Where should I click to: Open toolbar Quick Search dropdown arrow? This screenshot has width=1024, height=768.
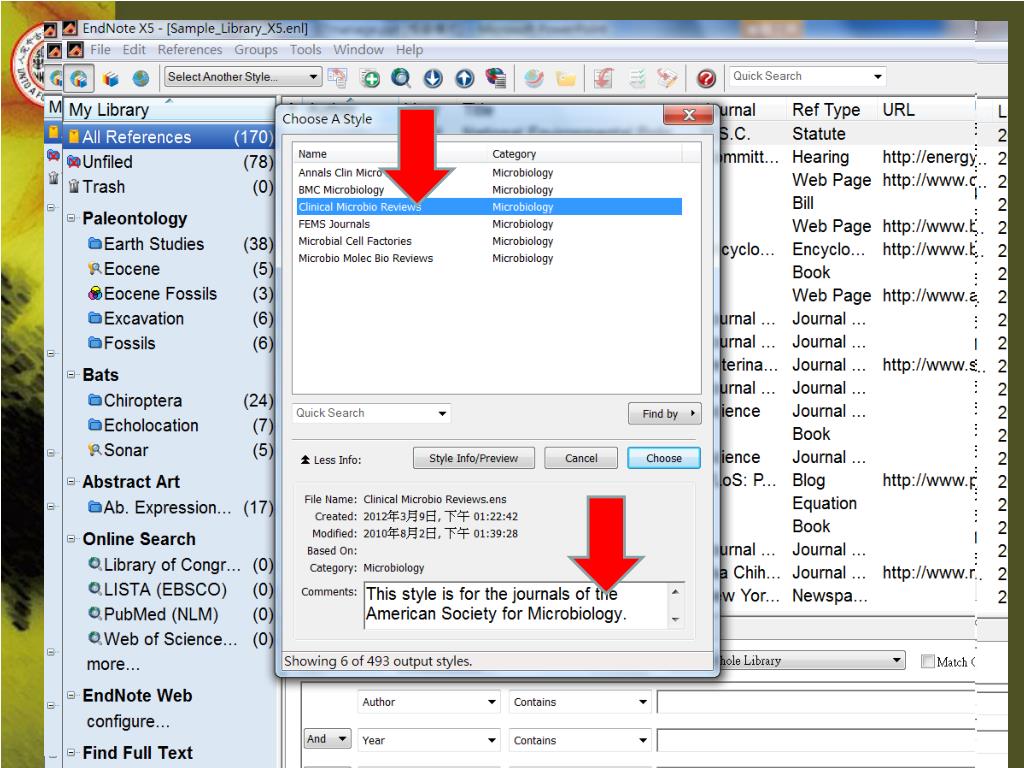pyautogui.click(x=878, y=76)
